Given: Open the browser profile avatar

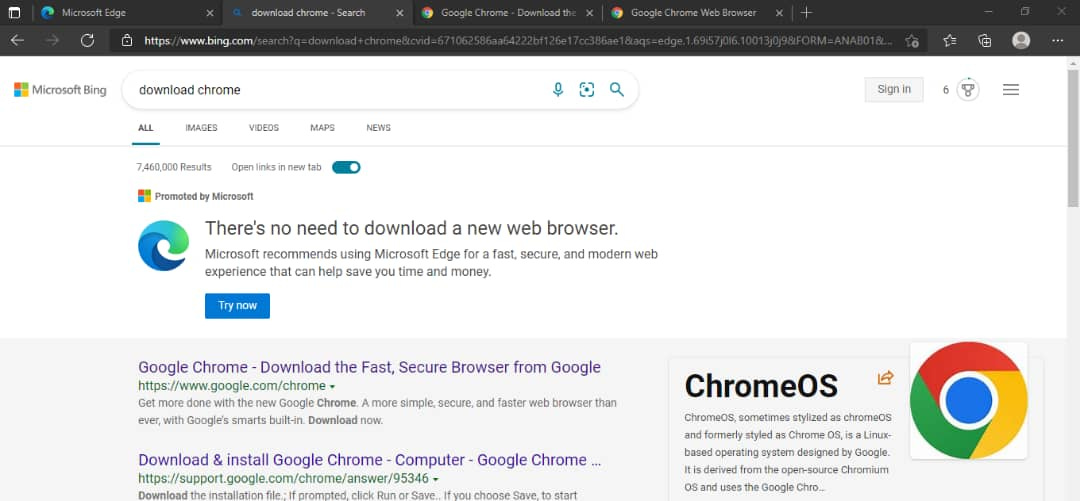Looking at the screenshot, I should click(1021, 41).
